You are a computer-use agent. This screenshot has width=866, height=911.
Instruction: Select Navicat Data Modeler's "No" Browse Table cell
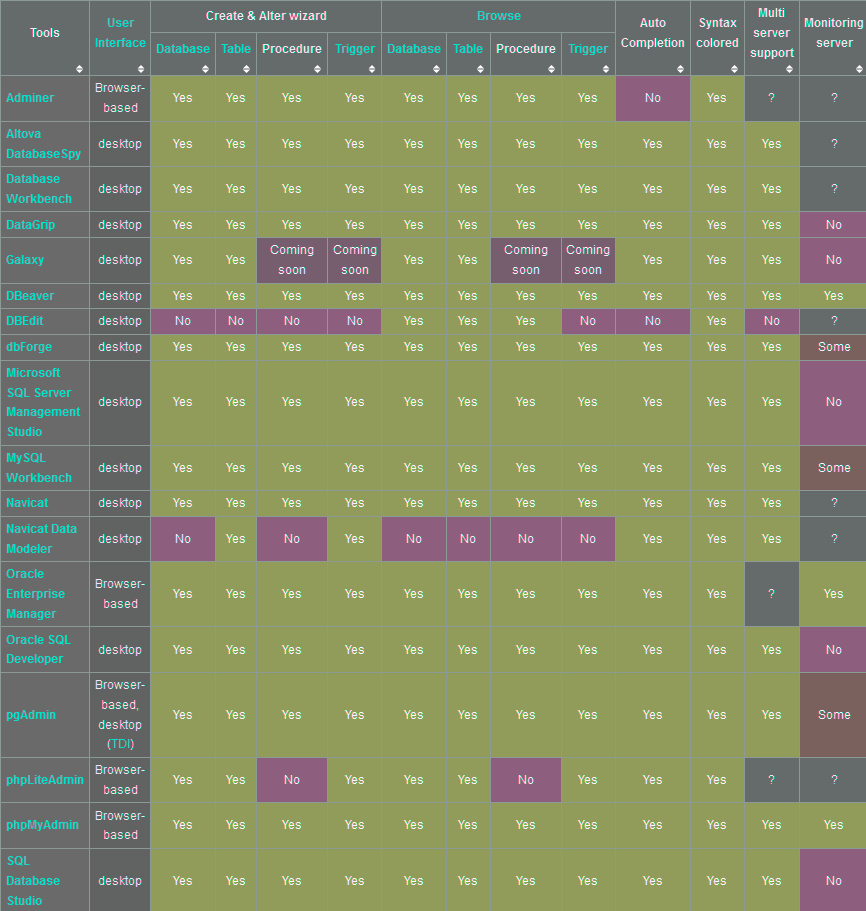(468, 539)
